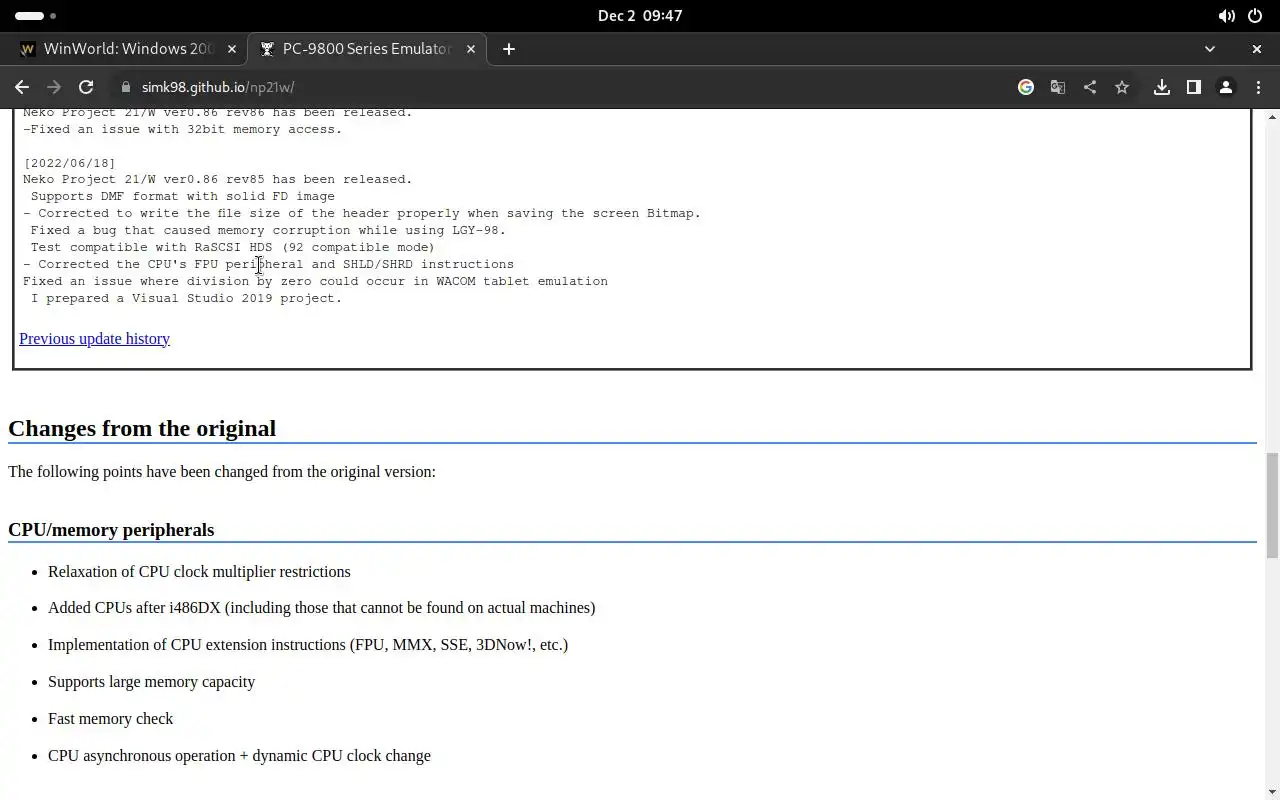The height and width of the screenshot is (800, 1280).
Task: Click the WACOM tablet emulation fix line
Action: coord(315,282)
